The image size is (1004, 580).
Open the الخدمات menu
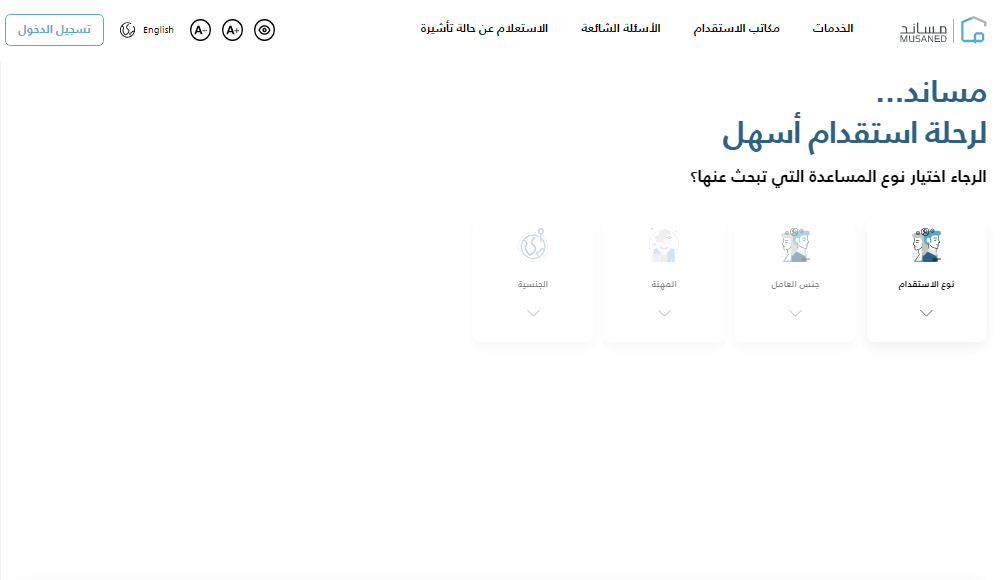(832, 29)
